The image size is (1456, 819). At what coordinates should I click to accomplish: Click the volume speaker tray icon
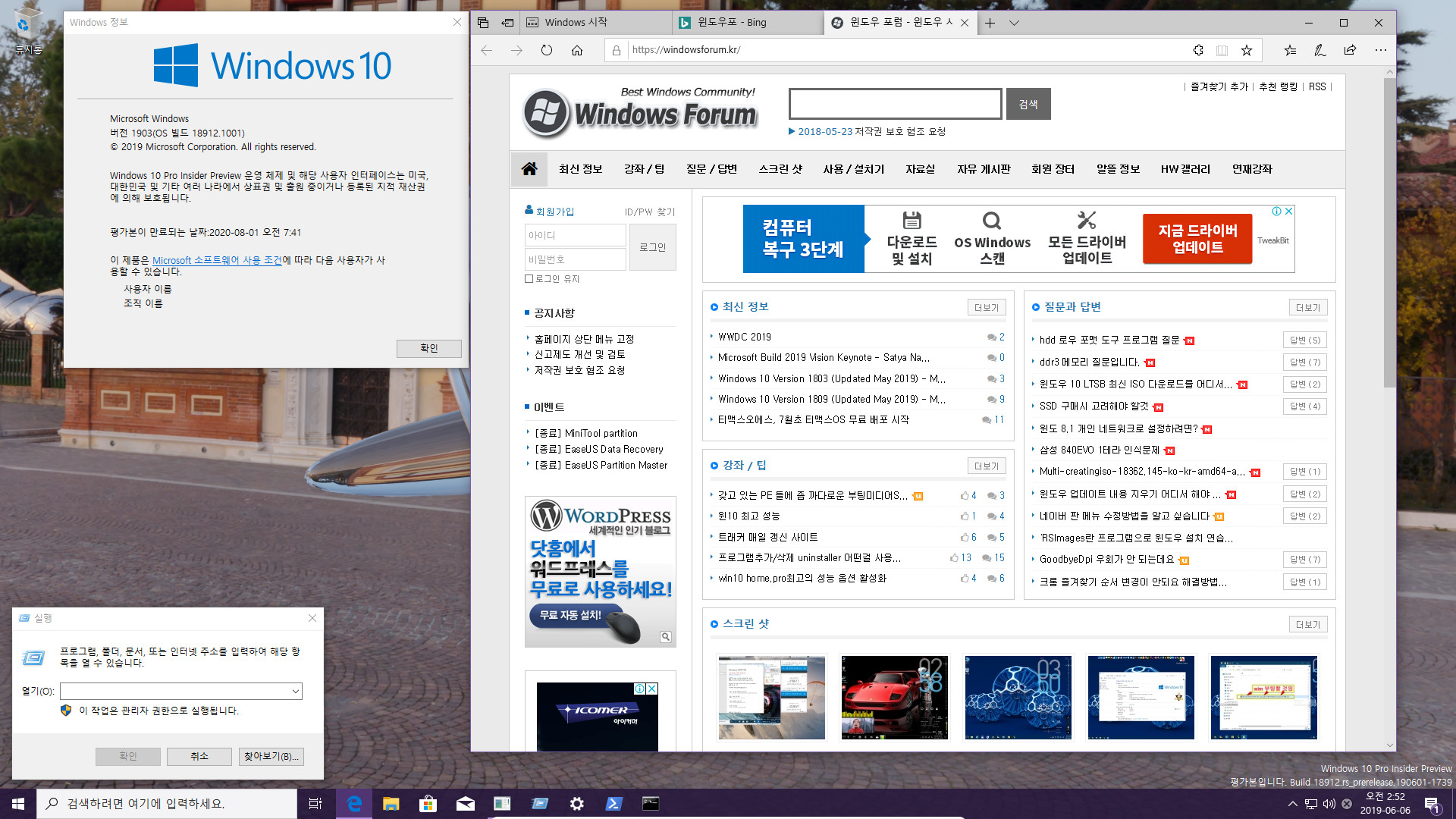pyautogui.click(x=1329, y=804)
